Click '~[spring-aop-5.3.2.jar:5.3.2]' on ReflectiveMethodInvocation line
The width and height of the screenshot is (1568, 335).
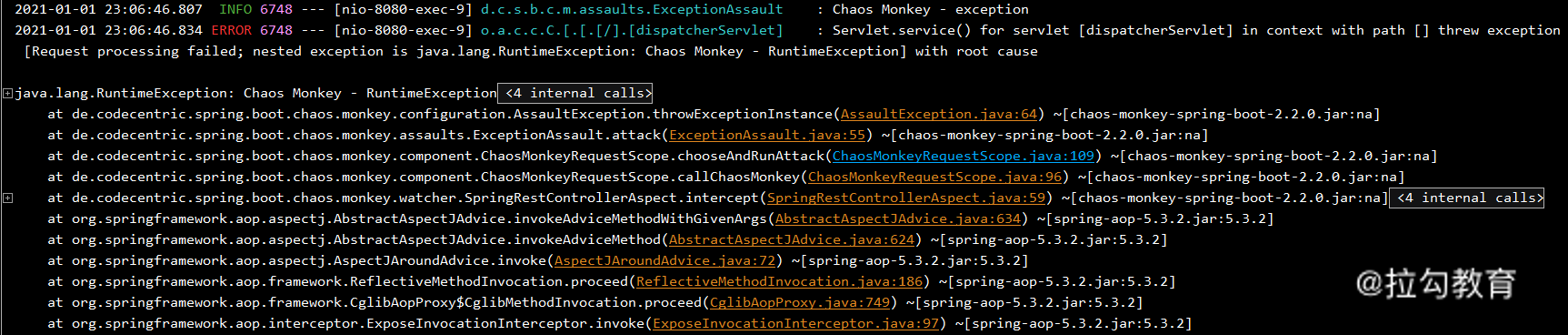pyautogui.click(x=1057, y=281)
